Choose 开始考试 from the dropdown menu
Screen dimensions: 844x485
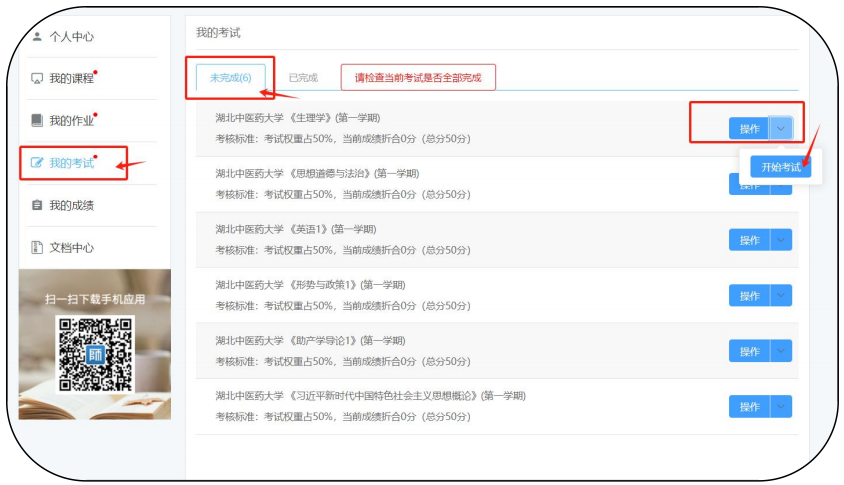[781, 167]
